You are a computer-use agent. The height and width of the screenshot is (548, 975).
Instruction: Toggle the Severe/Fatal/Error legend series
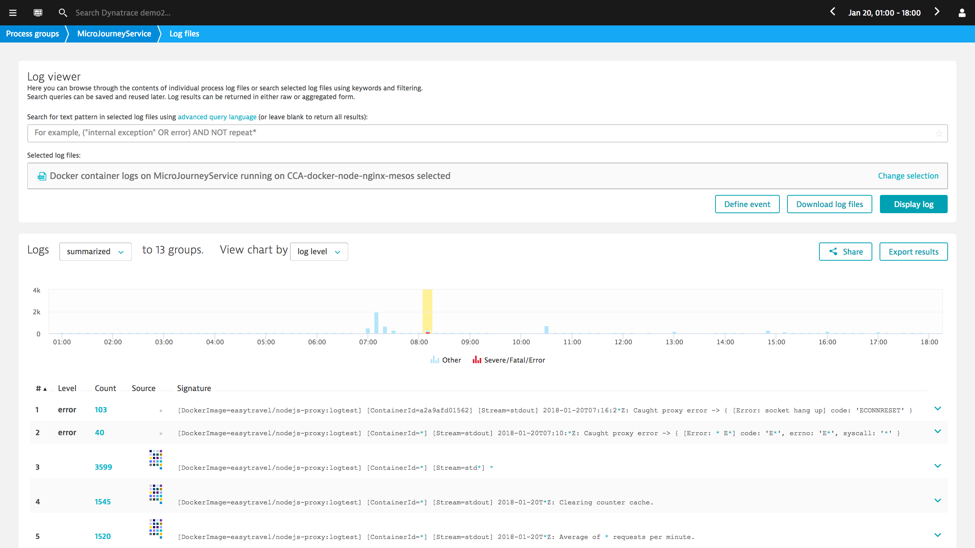[509, 360]
